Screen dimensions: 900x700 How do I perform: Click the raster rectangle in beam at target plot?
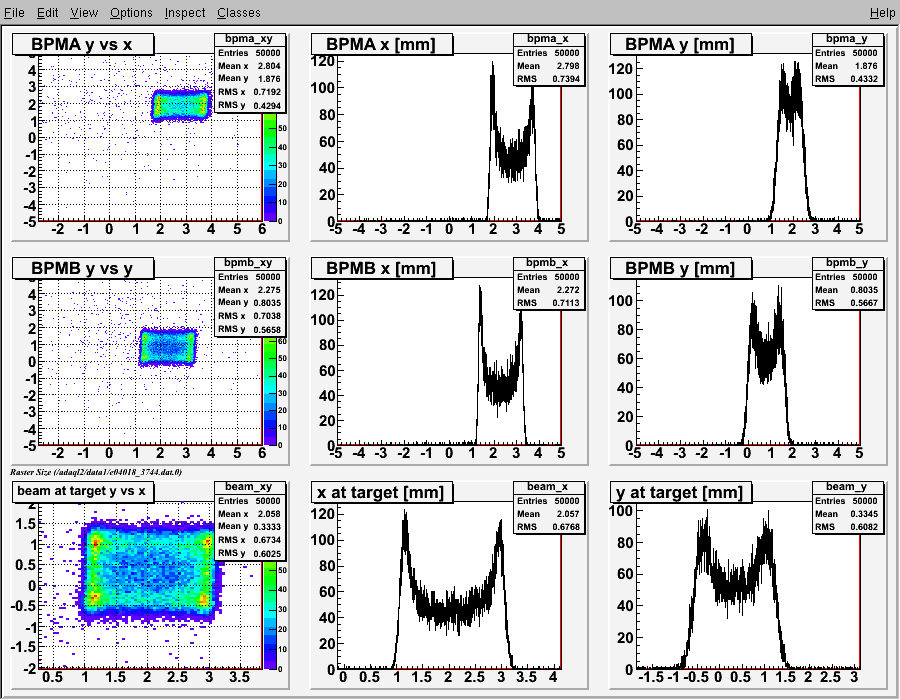(150, 572)
